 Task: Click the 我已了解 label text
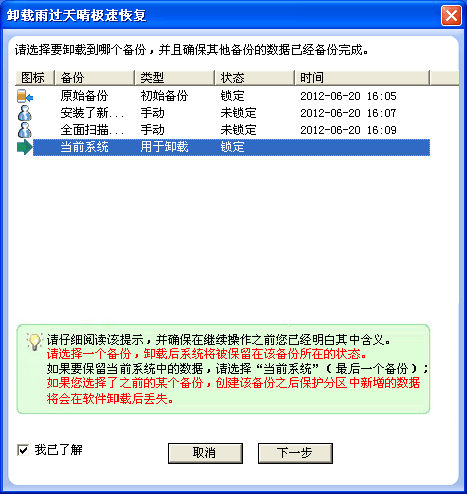point(59,450)
